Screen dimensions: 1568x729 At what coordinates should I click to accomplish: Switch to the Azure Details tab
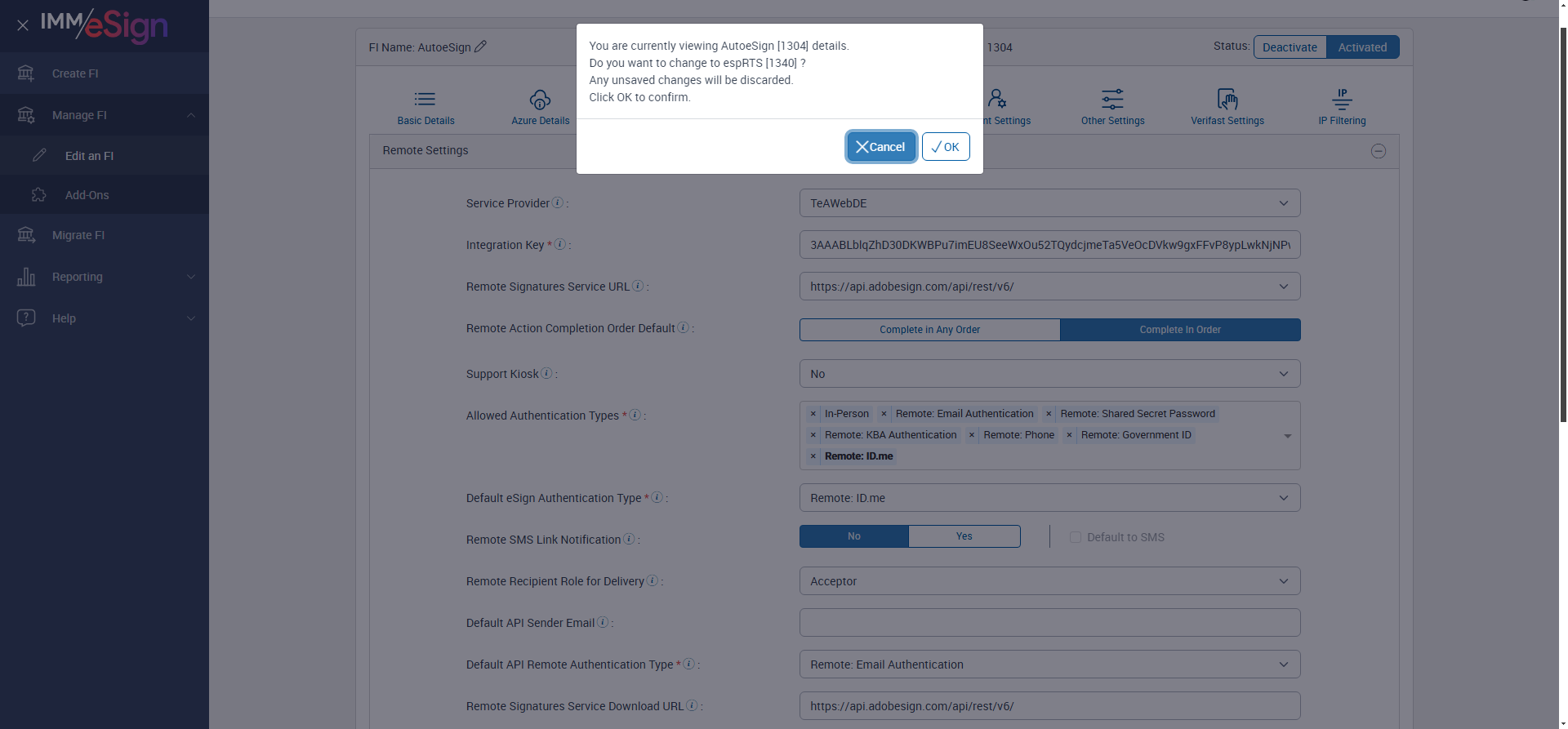coord(540,107)
